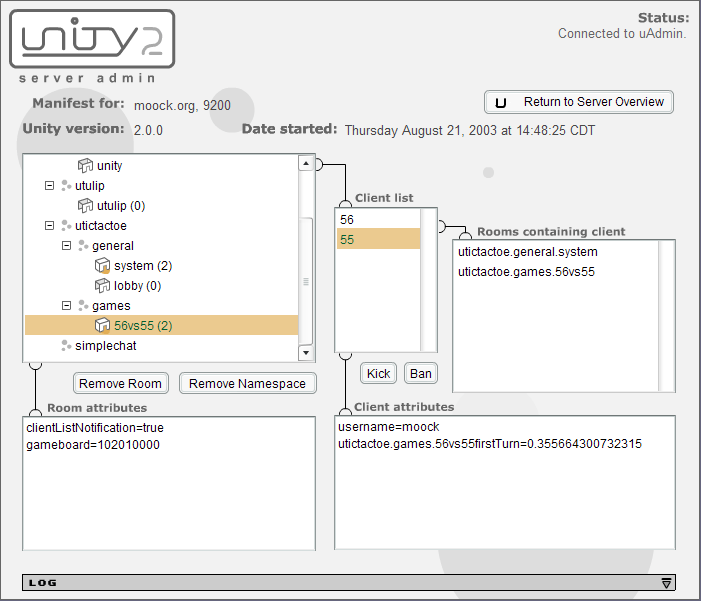Viewport: 701px width, 601px height.
Task: Click the clientListNotification=true attribute
Action: point(95,428)
